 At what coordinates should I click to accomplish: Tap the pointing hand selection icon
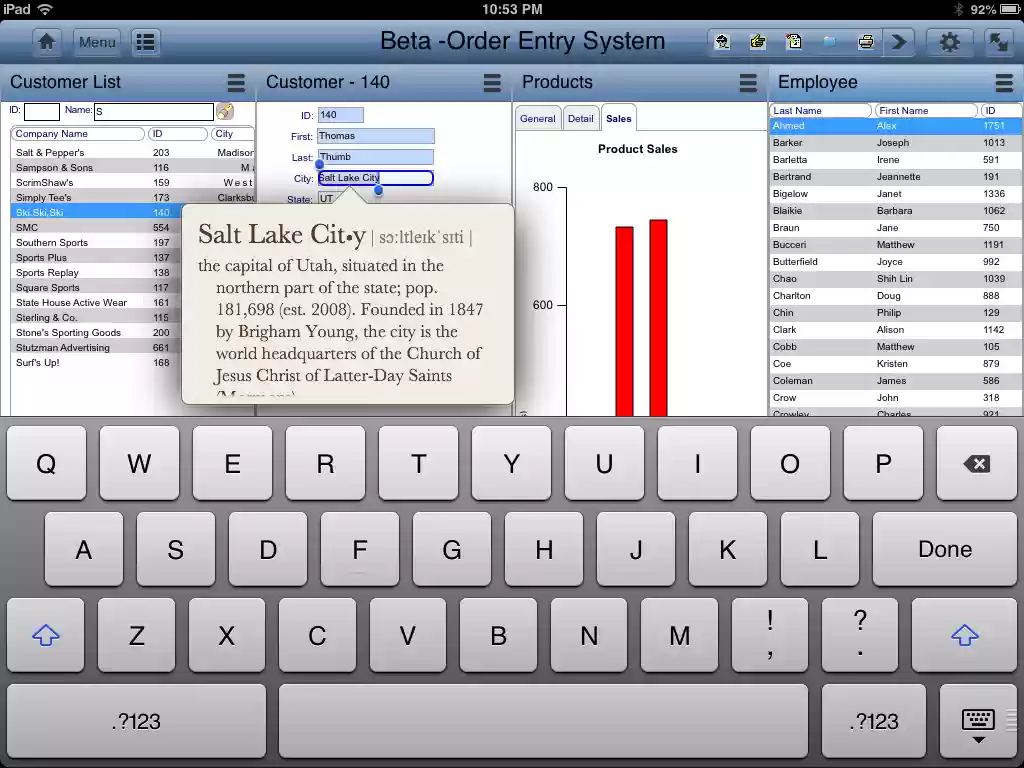point(757,41)
